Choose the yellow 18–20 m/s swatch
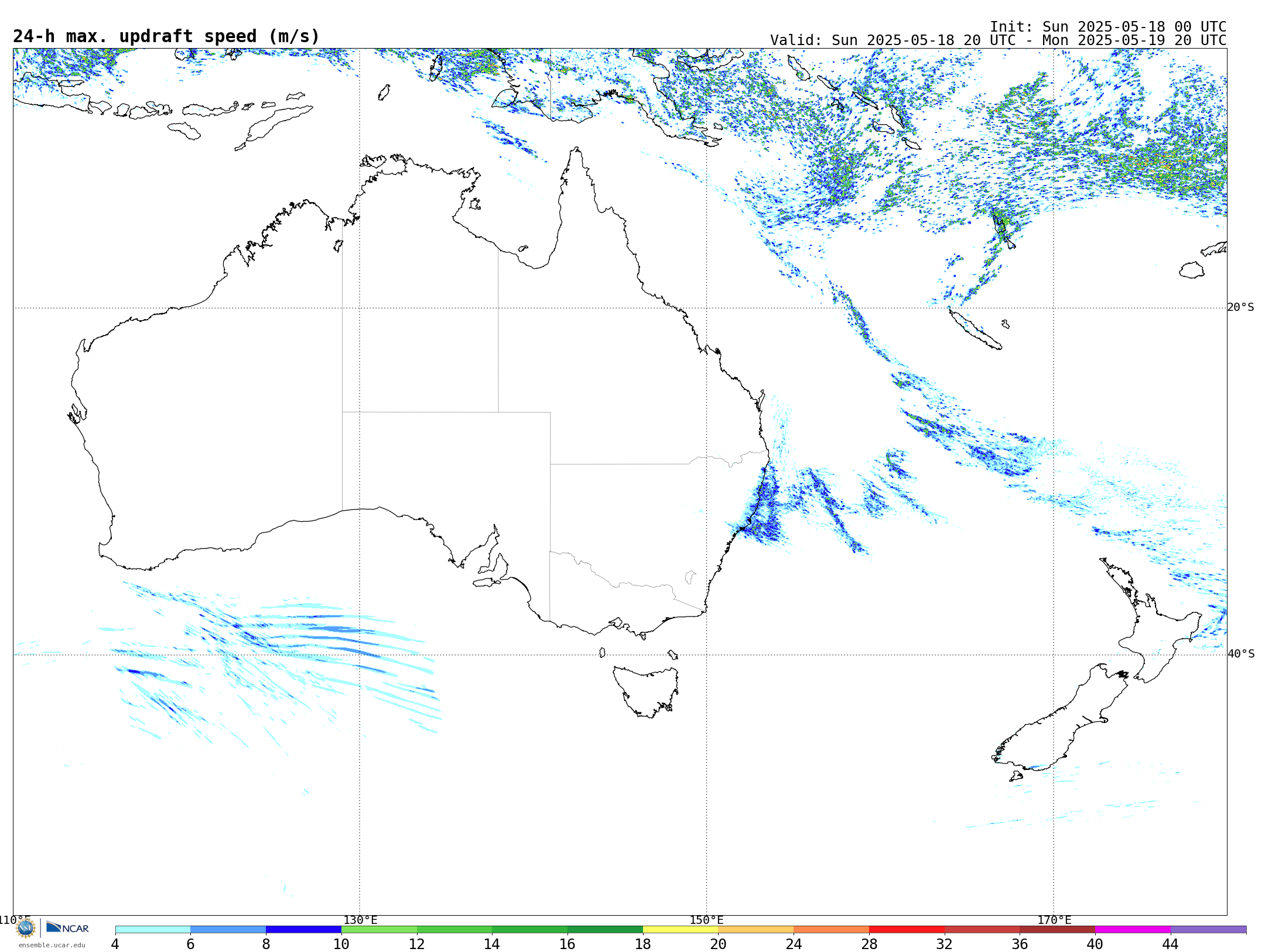 click(681, 929)
